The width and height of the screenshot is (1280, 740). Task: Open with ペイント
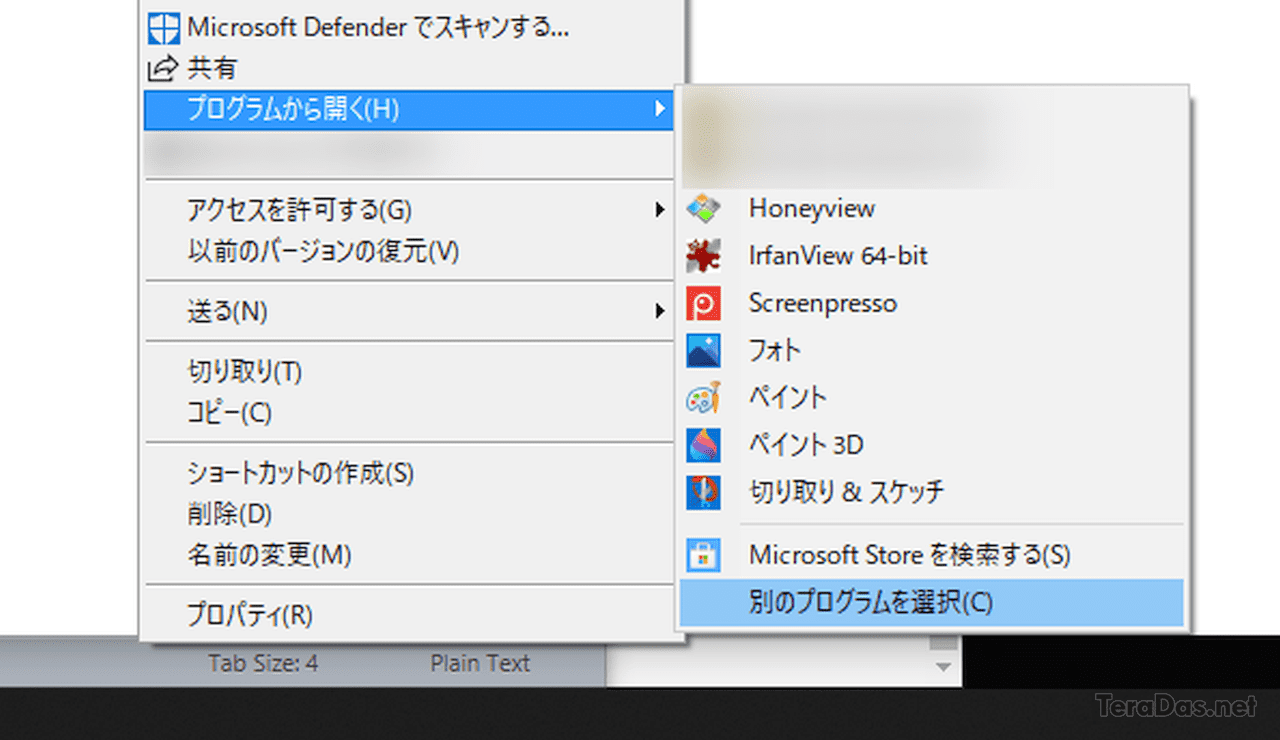click(x=932, y=398)
